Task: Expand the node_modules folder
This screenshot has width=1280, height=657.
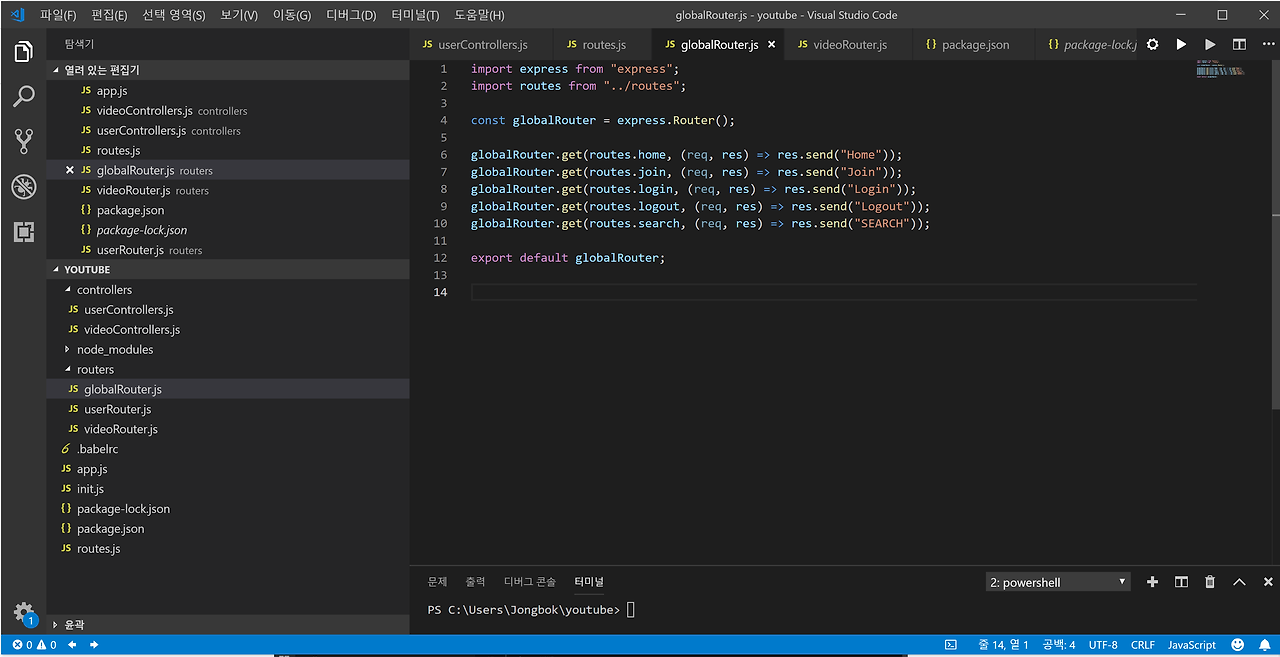Action: 114,350
